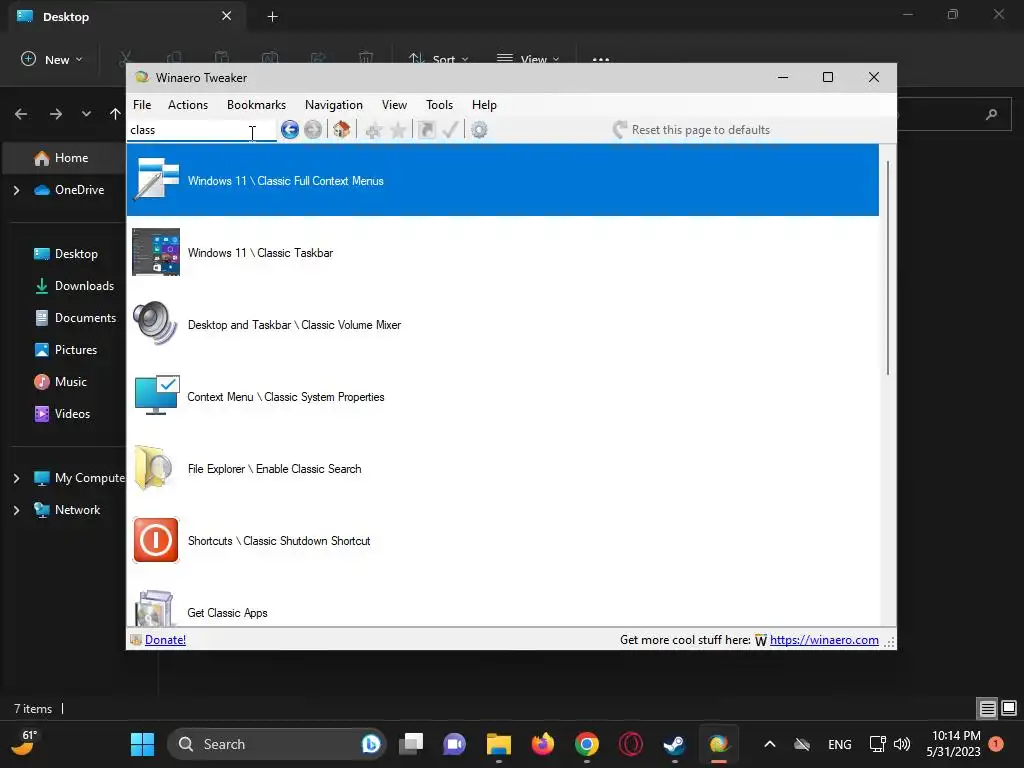Launch Google Chrome from the taskbar
This screenshot has width=1024, height=768.
pyautogui.click(x=586, y=744)
